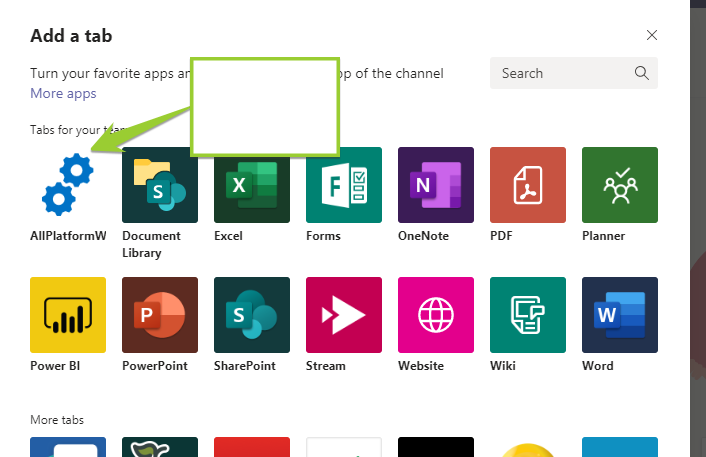Focus the Search apps field

coord(574,73)
